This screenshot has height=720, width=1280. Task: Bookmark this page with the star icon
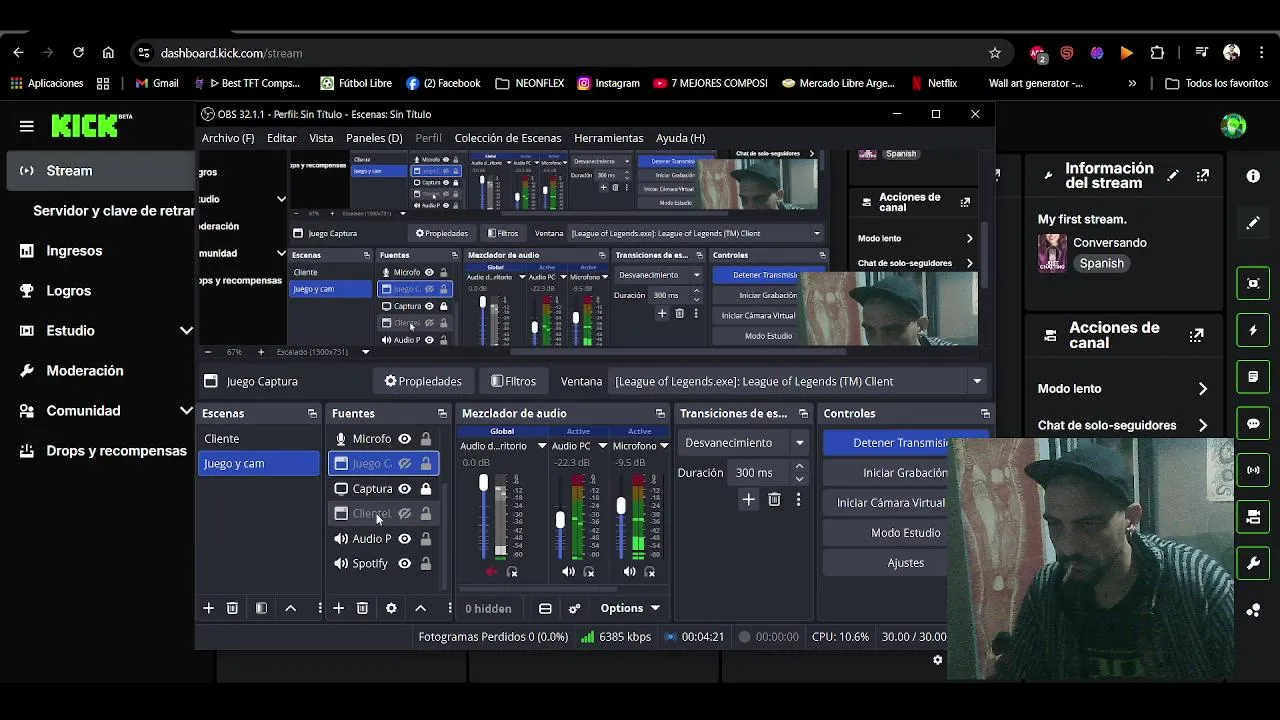[994, 53]
